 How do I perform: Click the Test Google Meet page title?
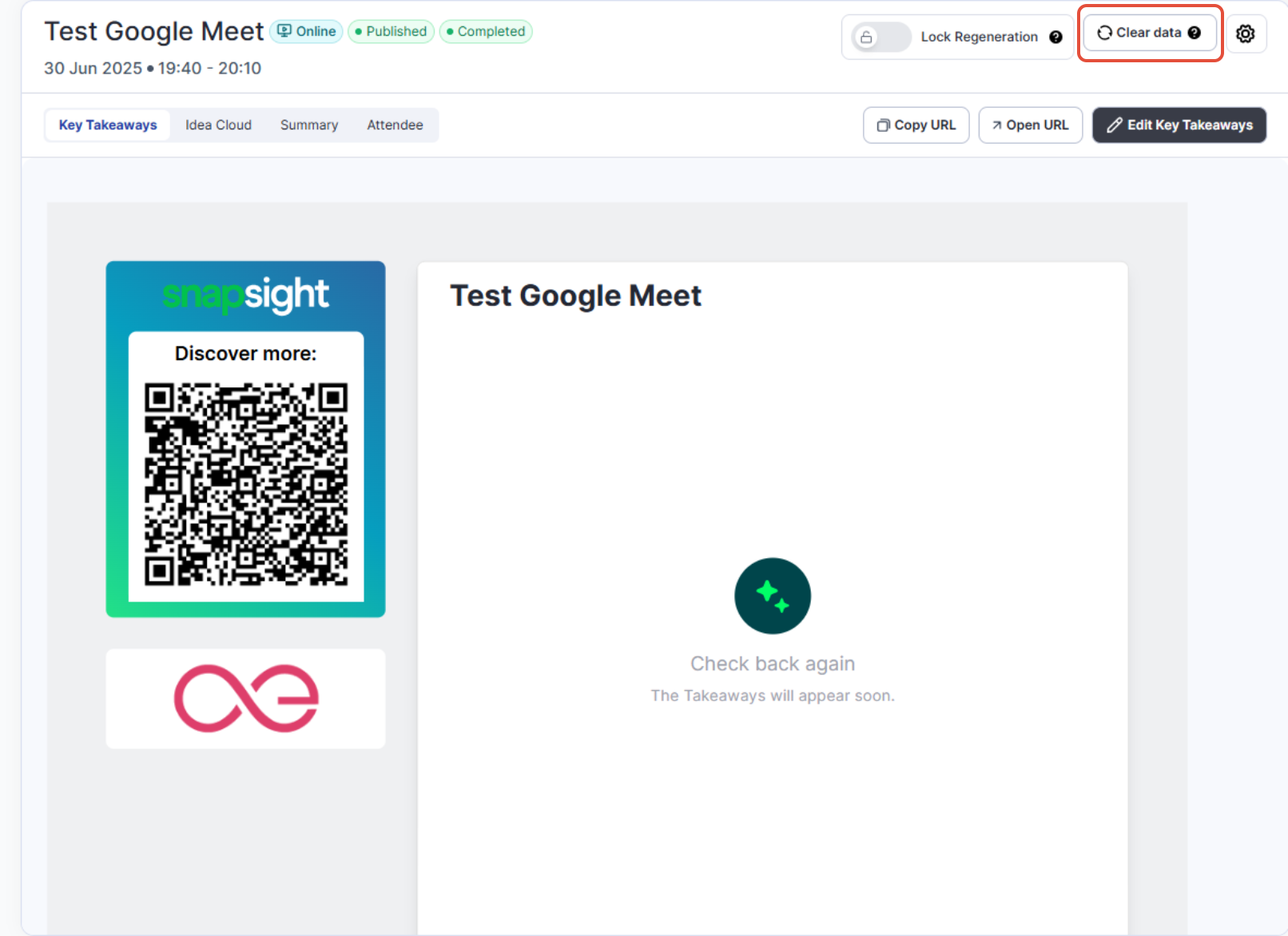point(153,31)
